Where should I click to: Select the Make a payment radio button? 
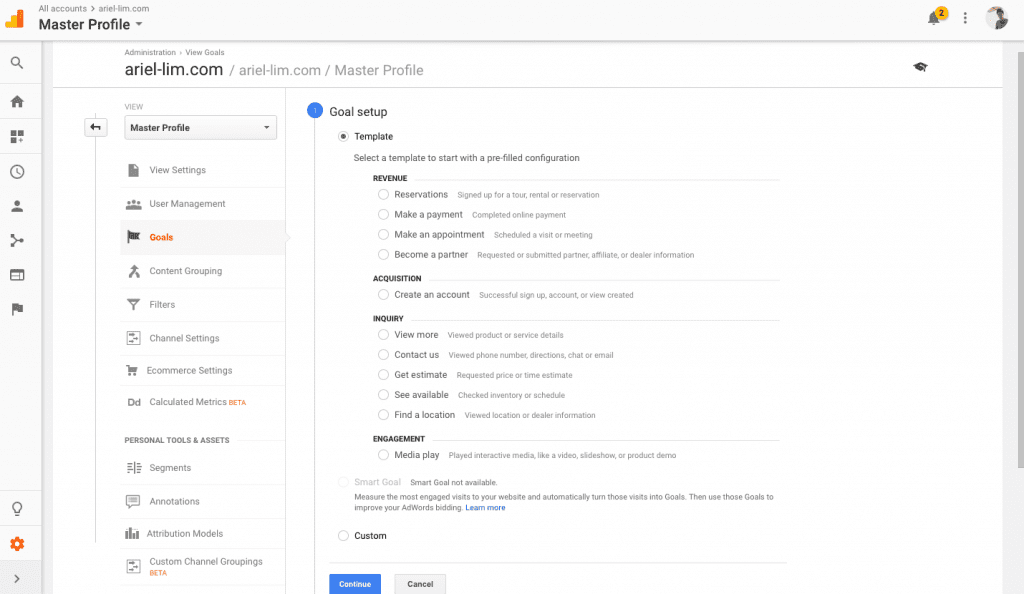(x=383, y=215)
